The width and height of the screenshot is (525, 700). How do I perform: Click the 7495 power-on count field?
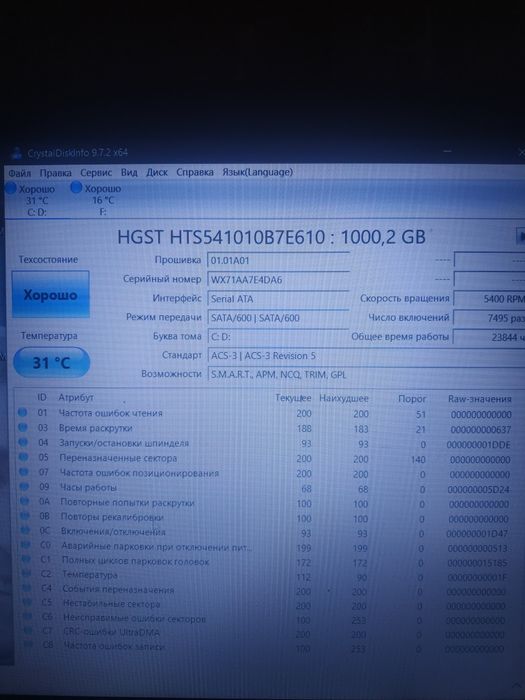489,318
